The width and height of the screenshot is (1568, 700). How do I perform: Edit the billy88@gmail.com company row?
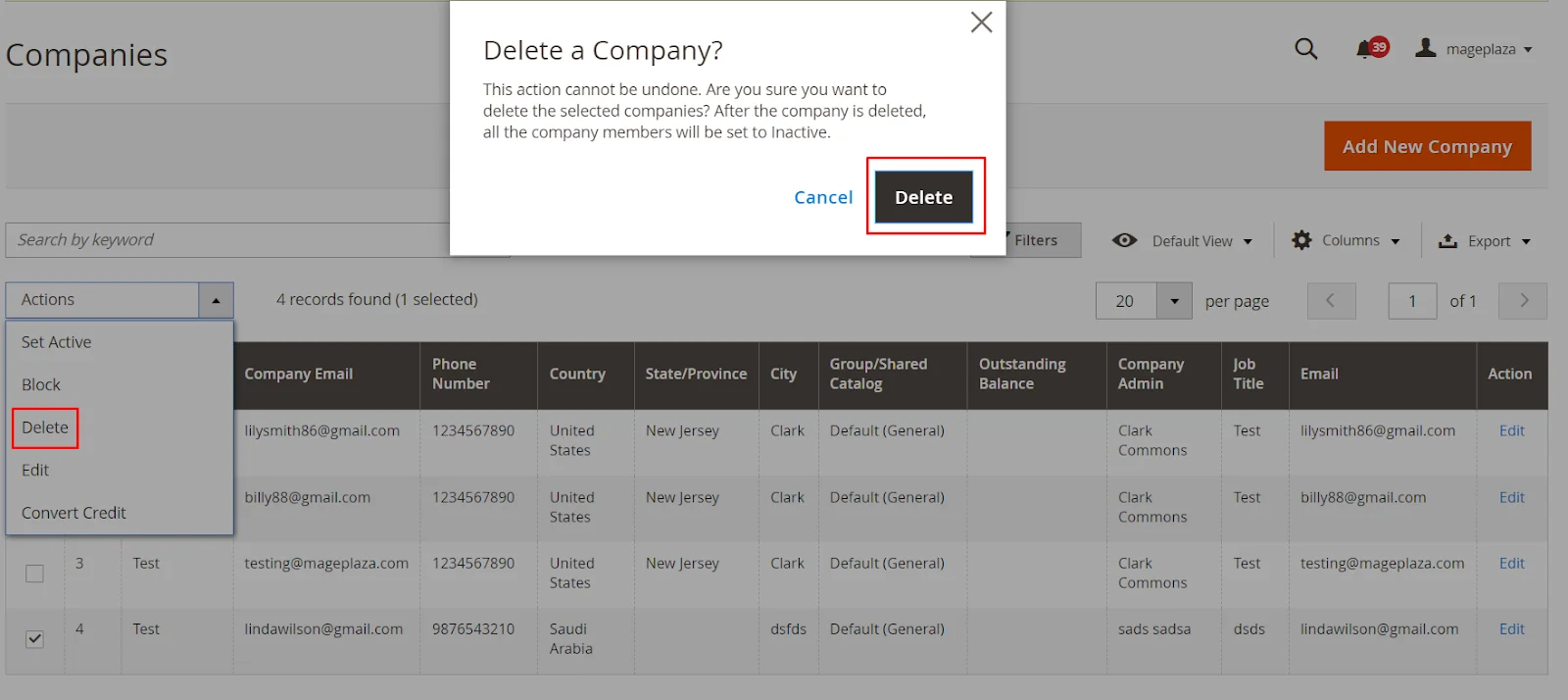[x=1511, y=497]
